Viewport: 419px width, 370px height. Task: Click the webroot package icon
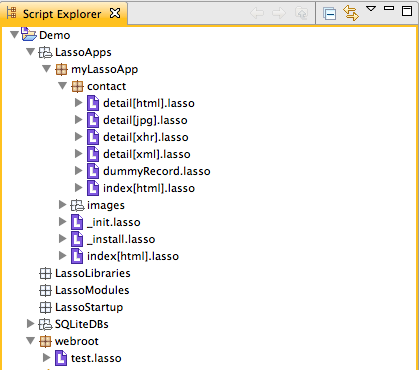[45, 341]
